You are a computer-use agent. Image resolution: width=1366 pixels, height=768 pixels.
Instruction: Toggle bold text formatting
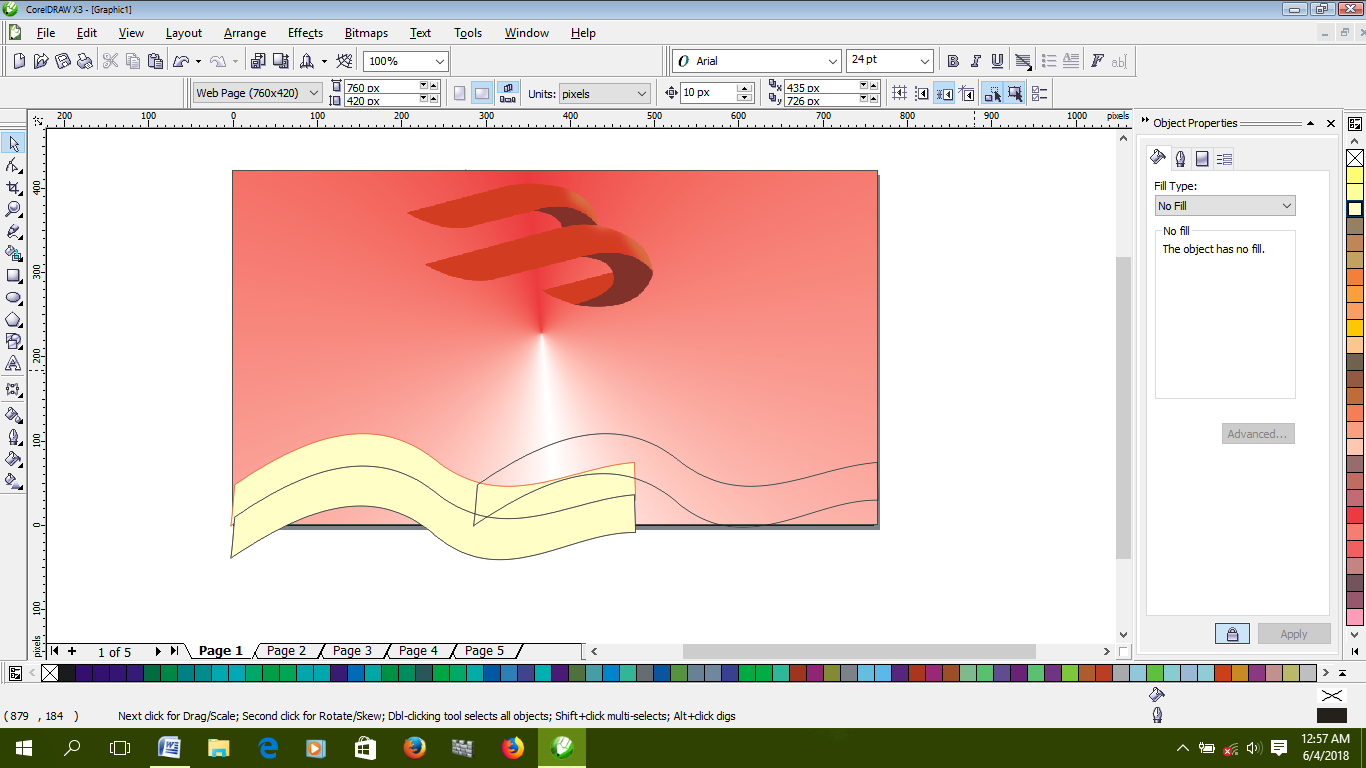[x=952, y=60]
